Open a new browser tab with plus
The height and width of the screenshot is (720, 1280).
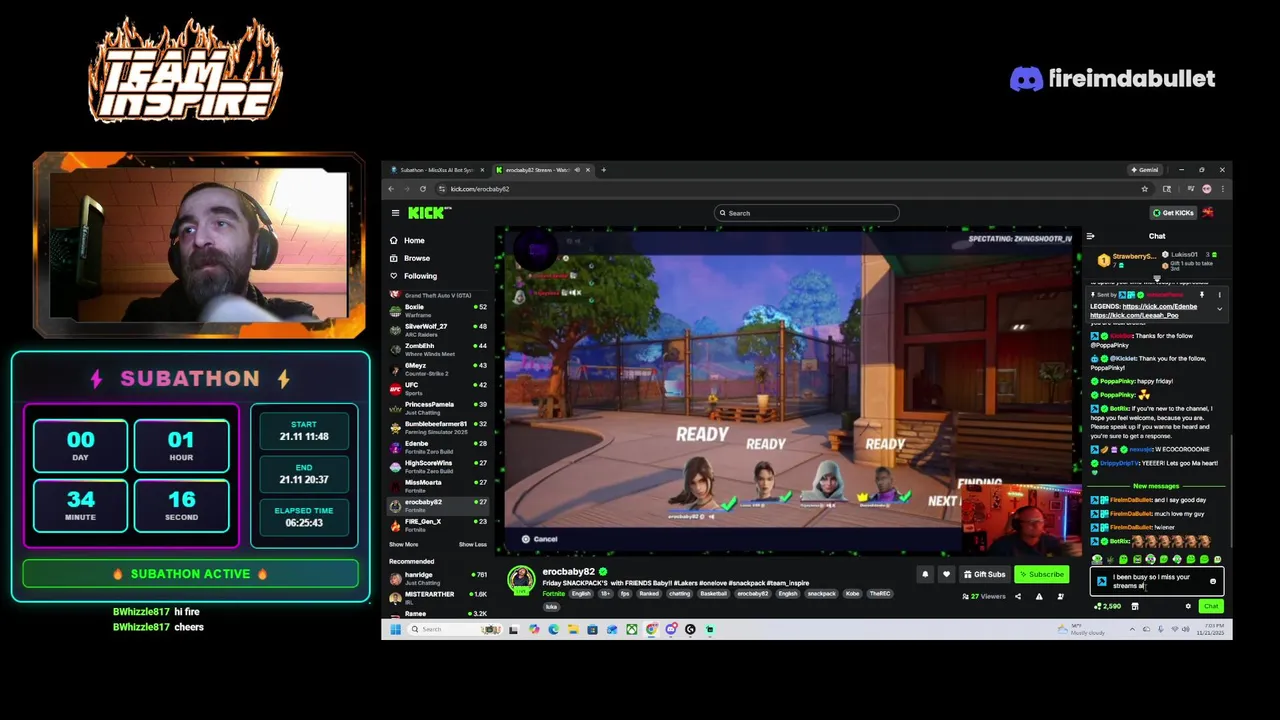603,170
